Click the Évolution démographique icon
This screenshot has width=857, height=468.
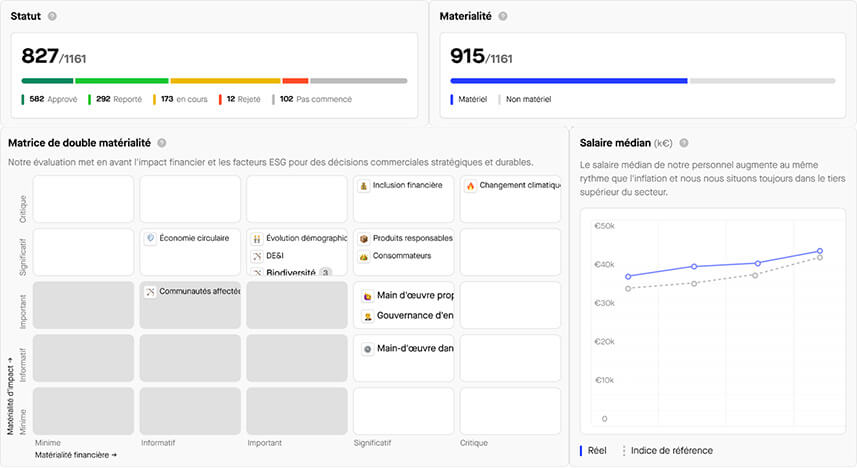coord(257,239)
